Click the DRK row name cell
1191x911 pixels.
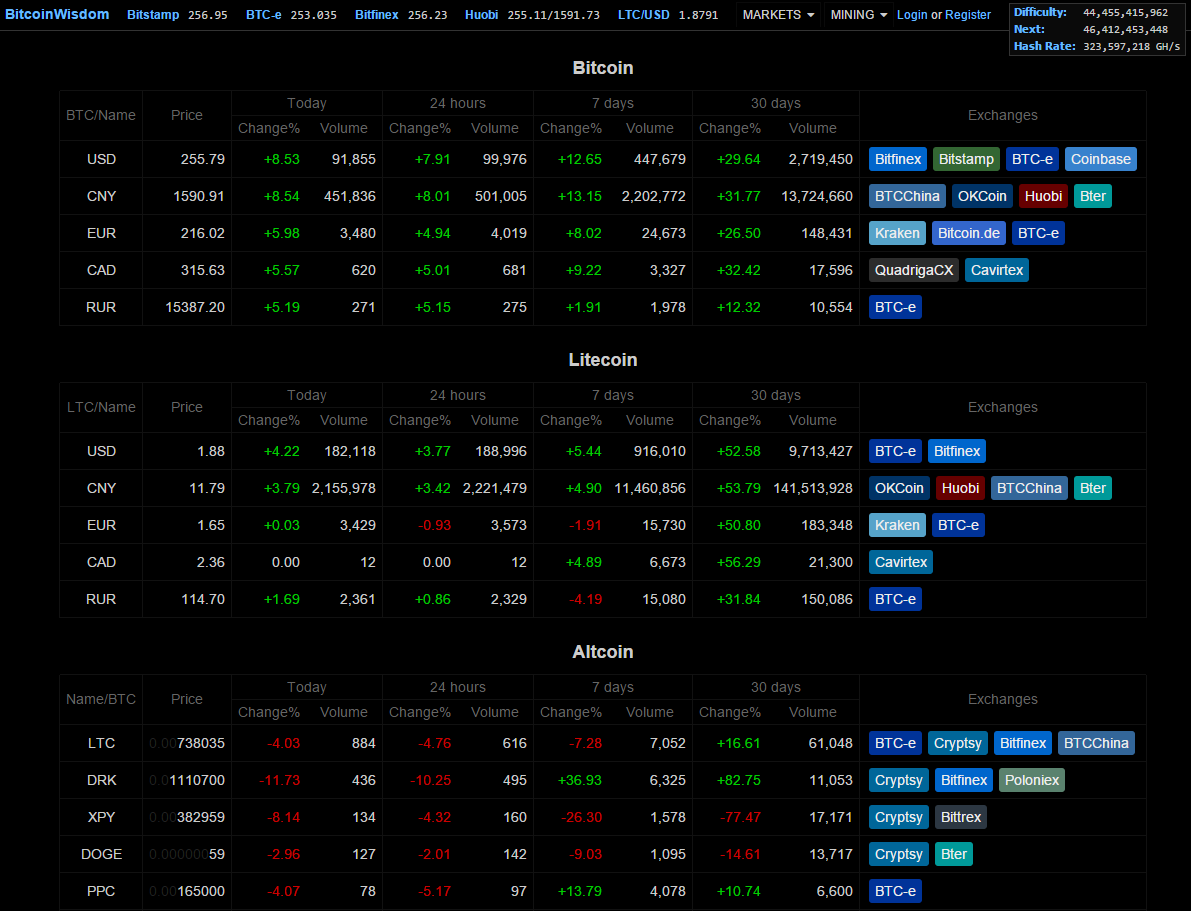coord(101,780)
